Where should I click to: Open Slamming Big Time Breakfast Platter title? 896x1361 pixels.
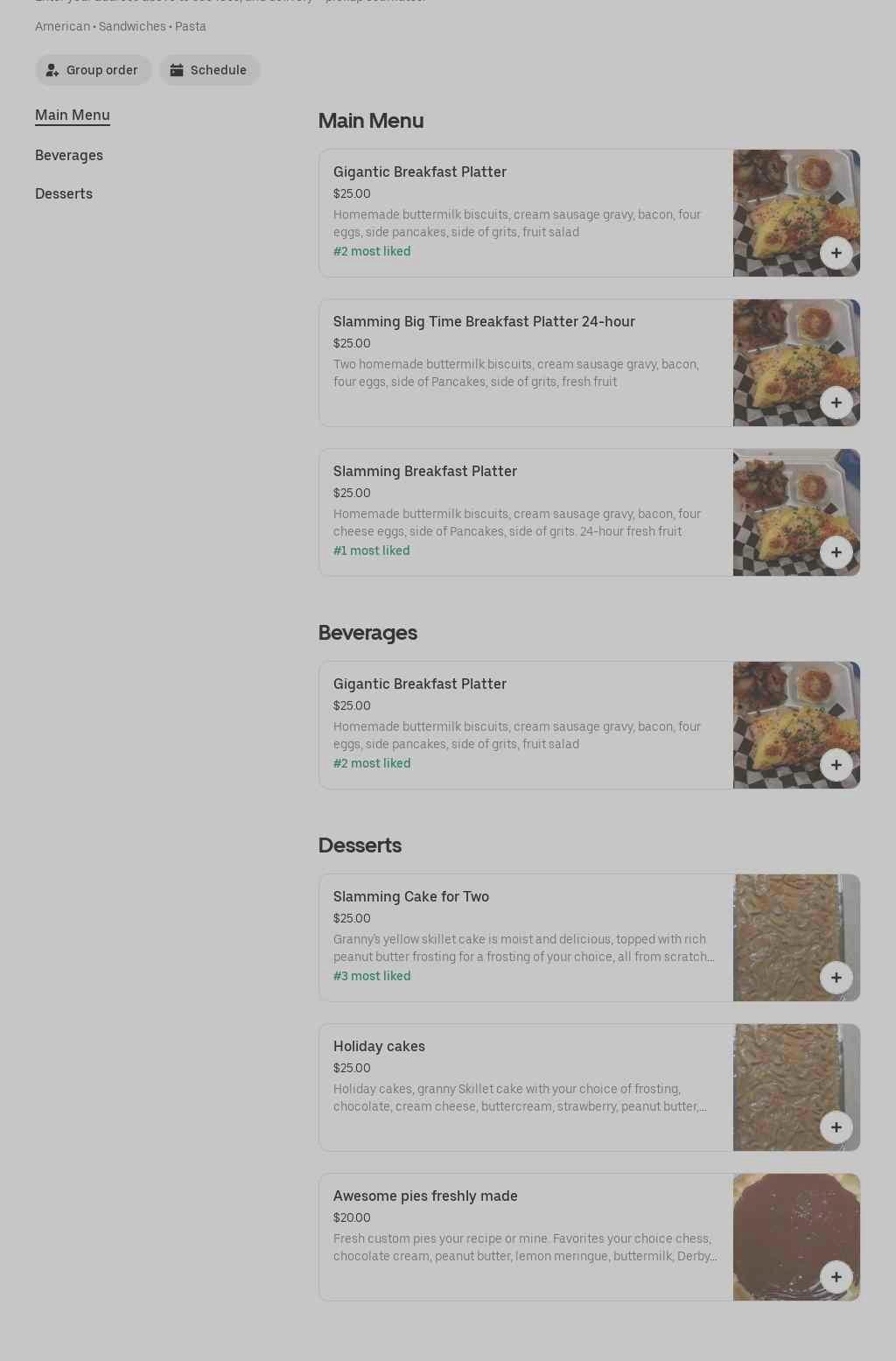click(484, 321)
